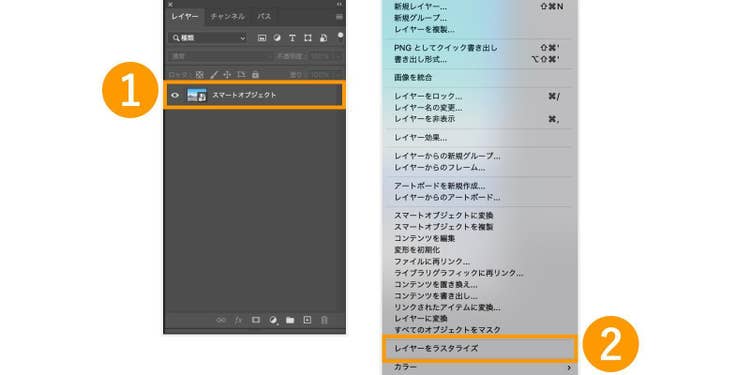Expand カラー submenu arrow
Viewport: 750px width, 375px height.
(569, 367)
